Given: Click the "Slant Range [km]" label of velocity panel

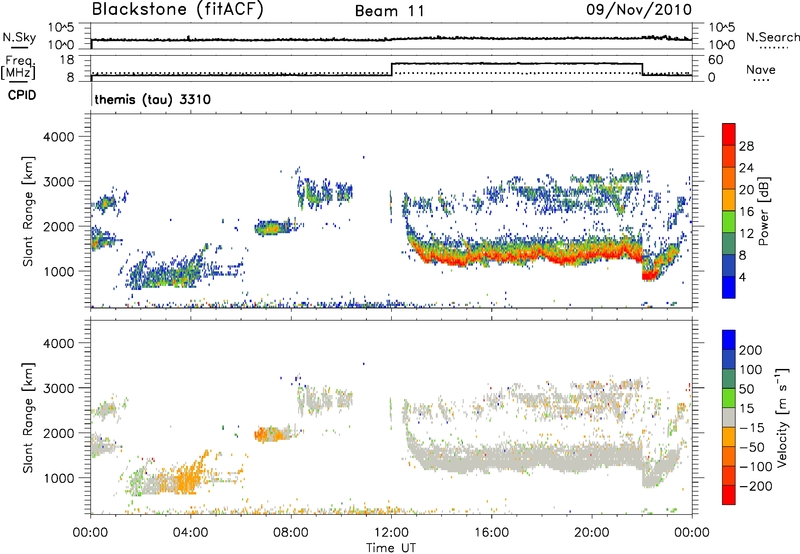Looking at the screenshot, I should tap(28, 418).
